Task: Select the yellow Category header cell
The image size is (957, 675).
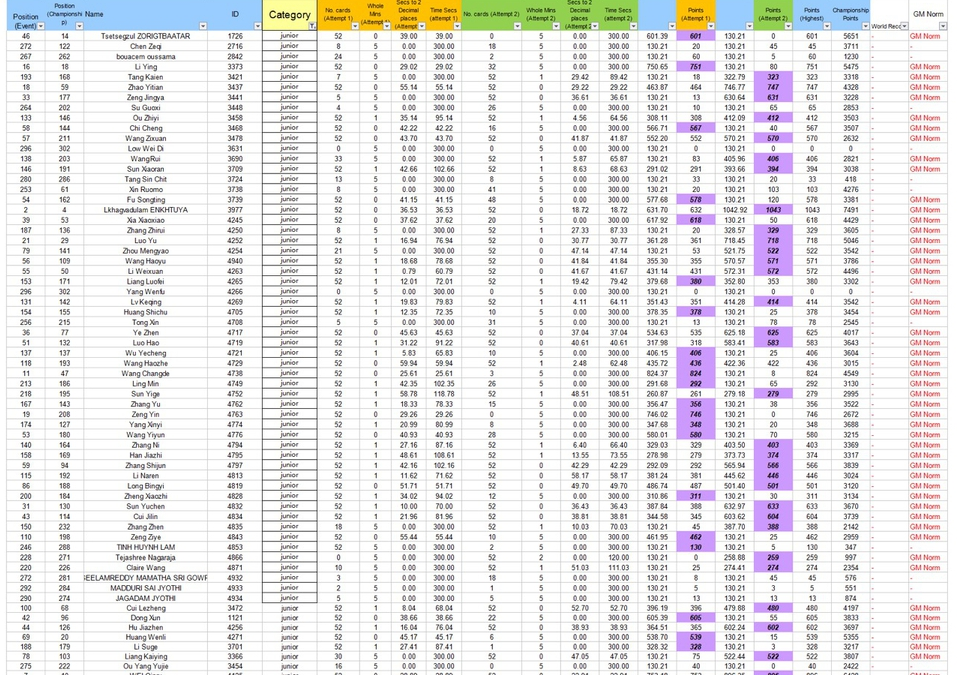Action: tap(289, 15)
